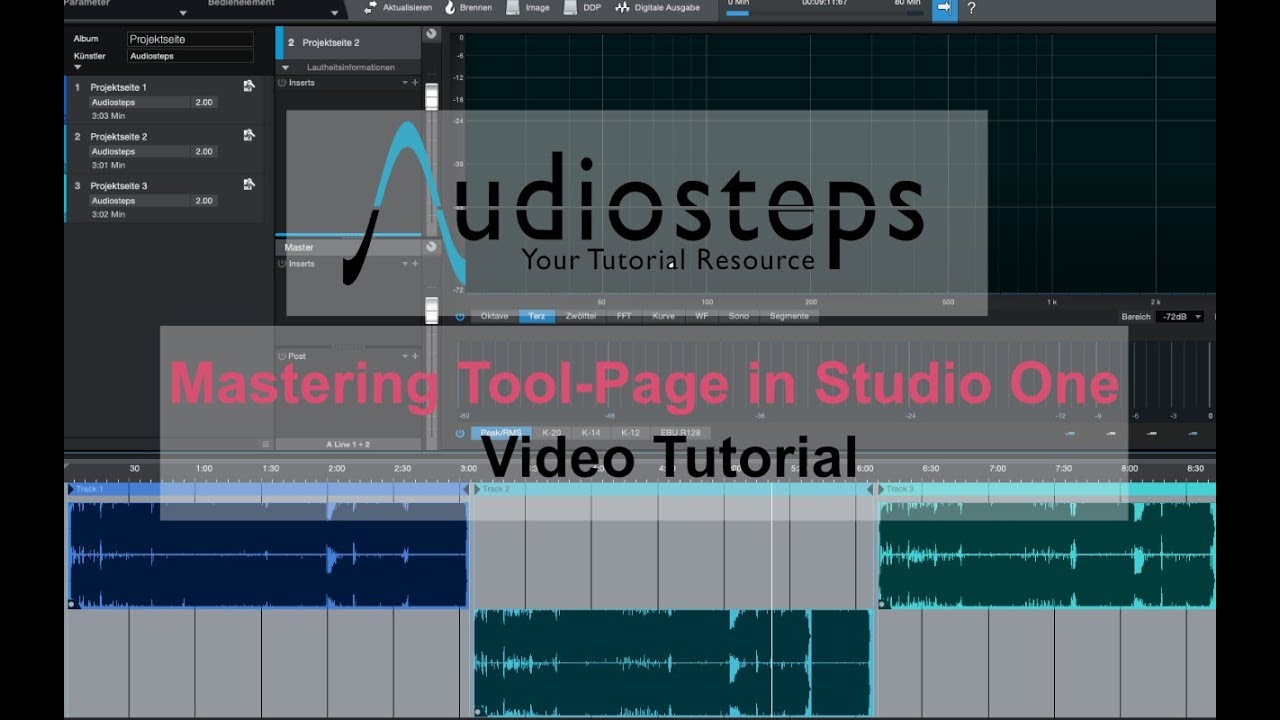Click the Album name field Projektseite
The width and height of the screenshot is (1280, 720).
(x=190, y=39)
